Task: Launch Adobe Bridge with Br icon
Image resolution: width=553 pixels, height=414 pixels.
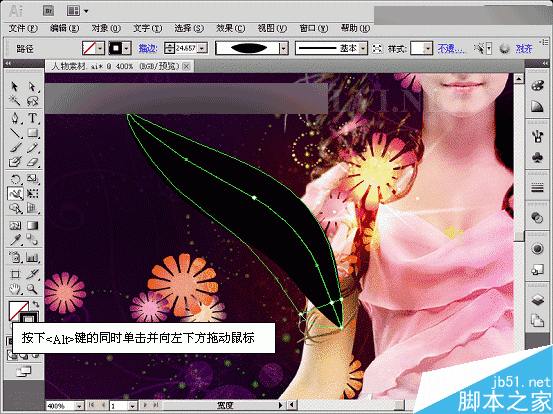Action: click(x=48, y=11)
